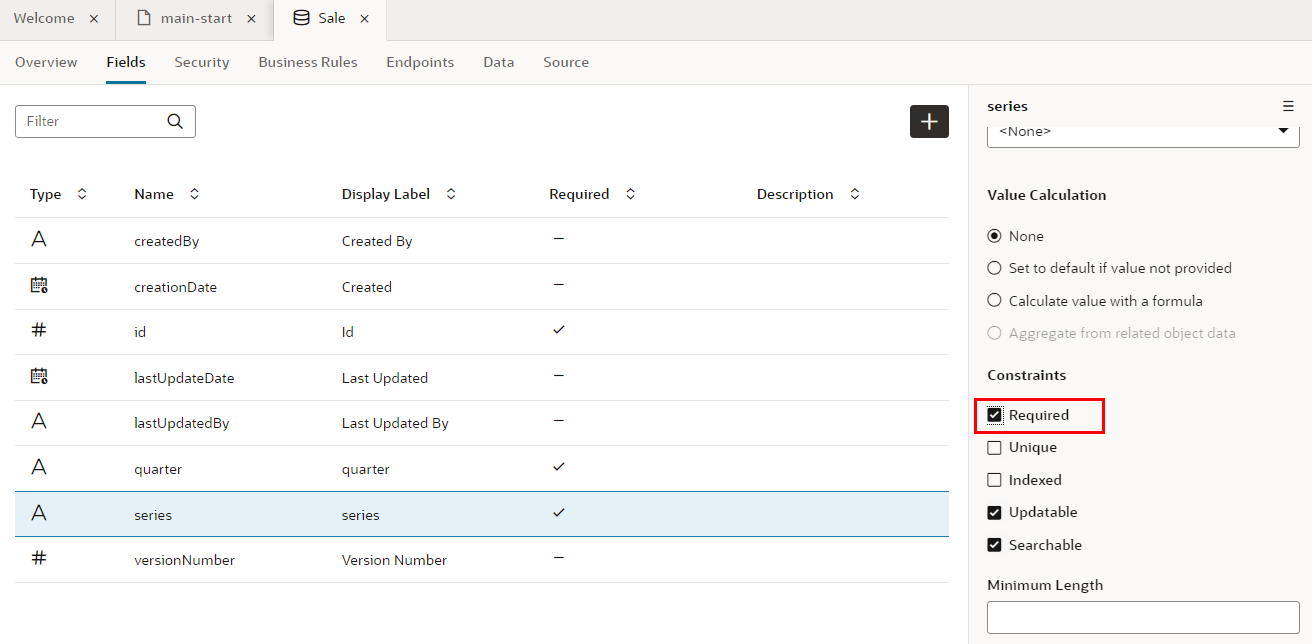Sort by the Name column
The width and height of the screenshot is (1312, 644).
pos(194,194)
